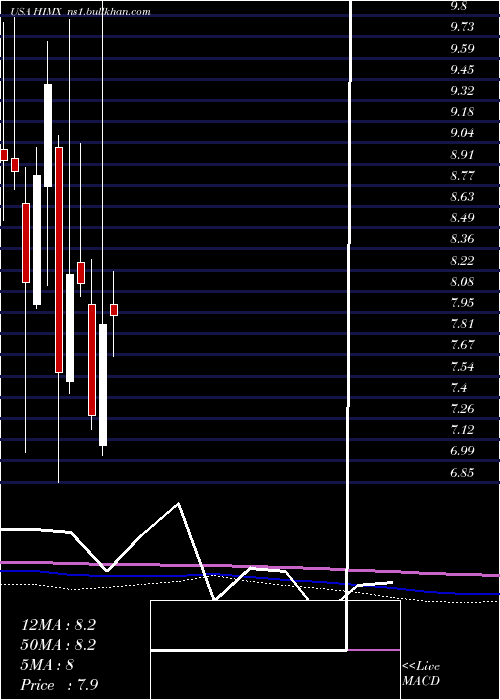Viewport: 500px width, 700px height.
Task: Click the 7.54 price axis label
Action: (x=462, y=367)
